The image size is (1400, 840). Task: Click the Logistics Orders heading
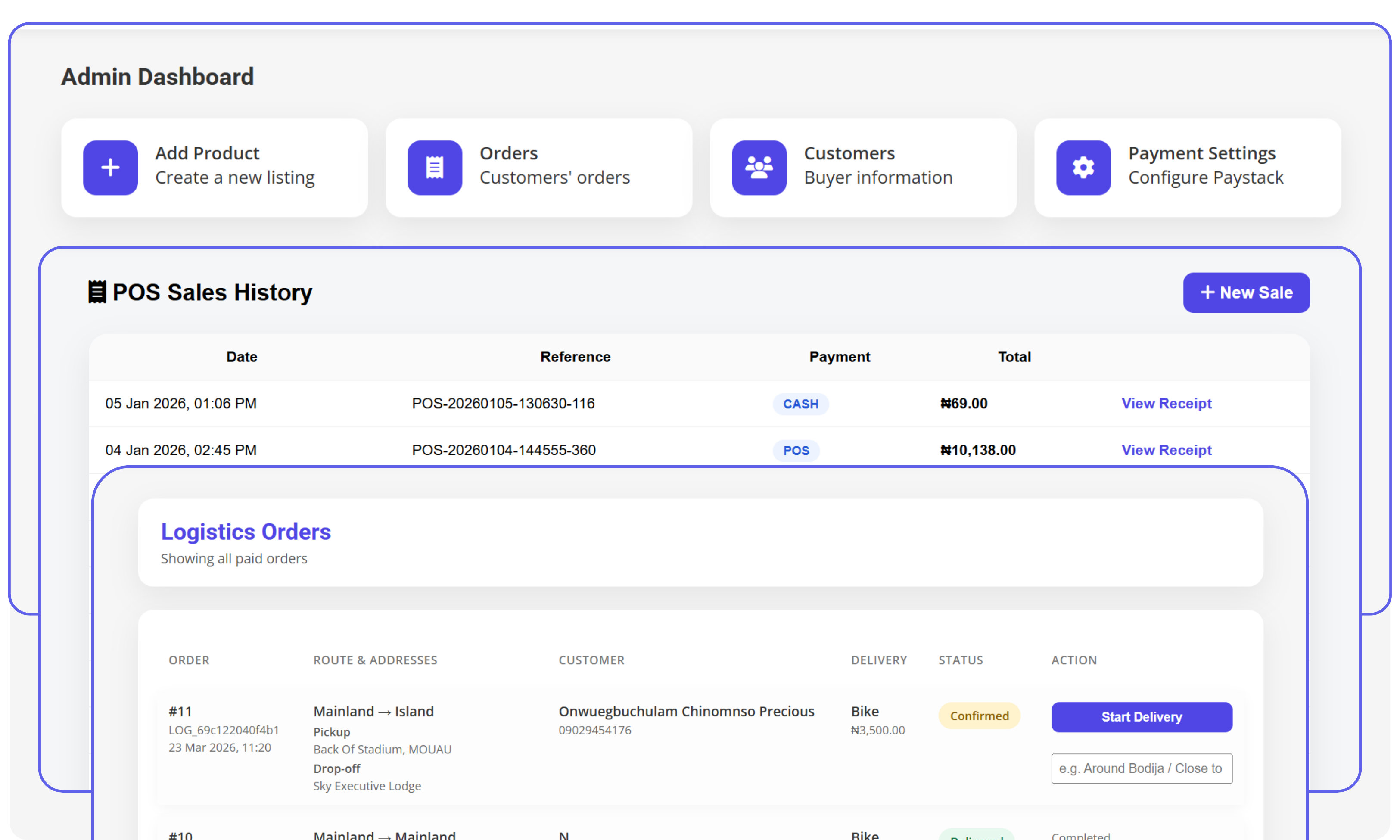click(x=246, y=532)
